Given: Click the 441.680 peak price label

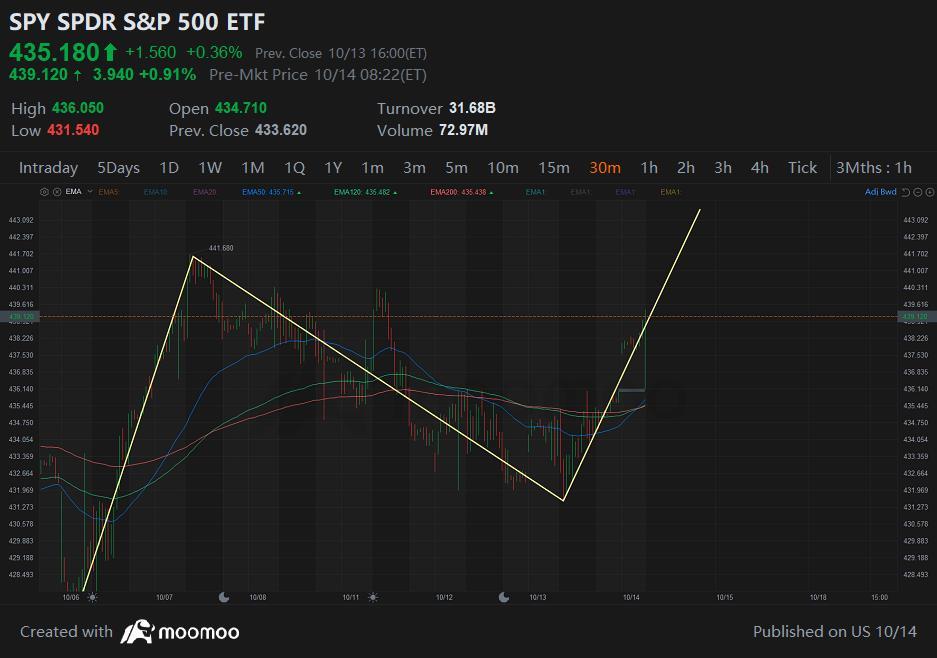Looking at the screenshot, I should point(220,248).
